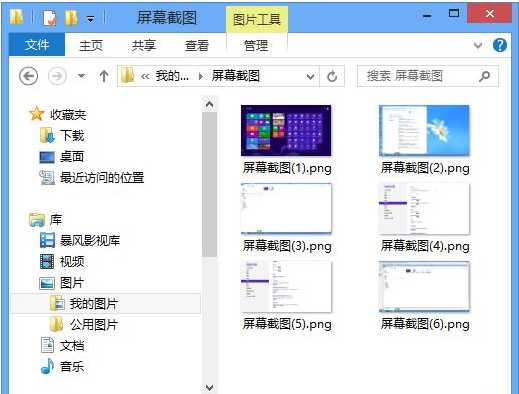
Task: Select the 屏幕截图(3).png thumbnail
Action: click(286, 209)
